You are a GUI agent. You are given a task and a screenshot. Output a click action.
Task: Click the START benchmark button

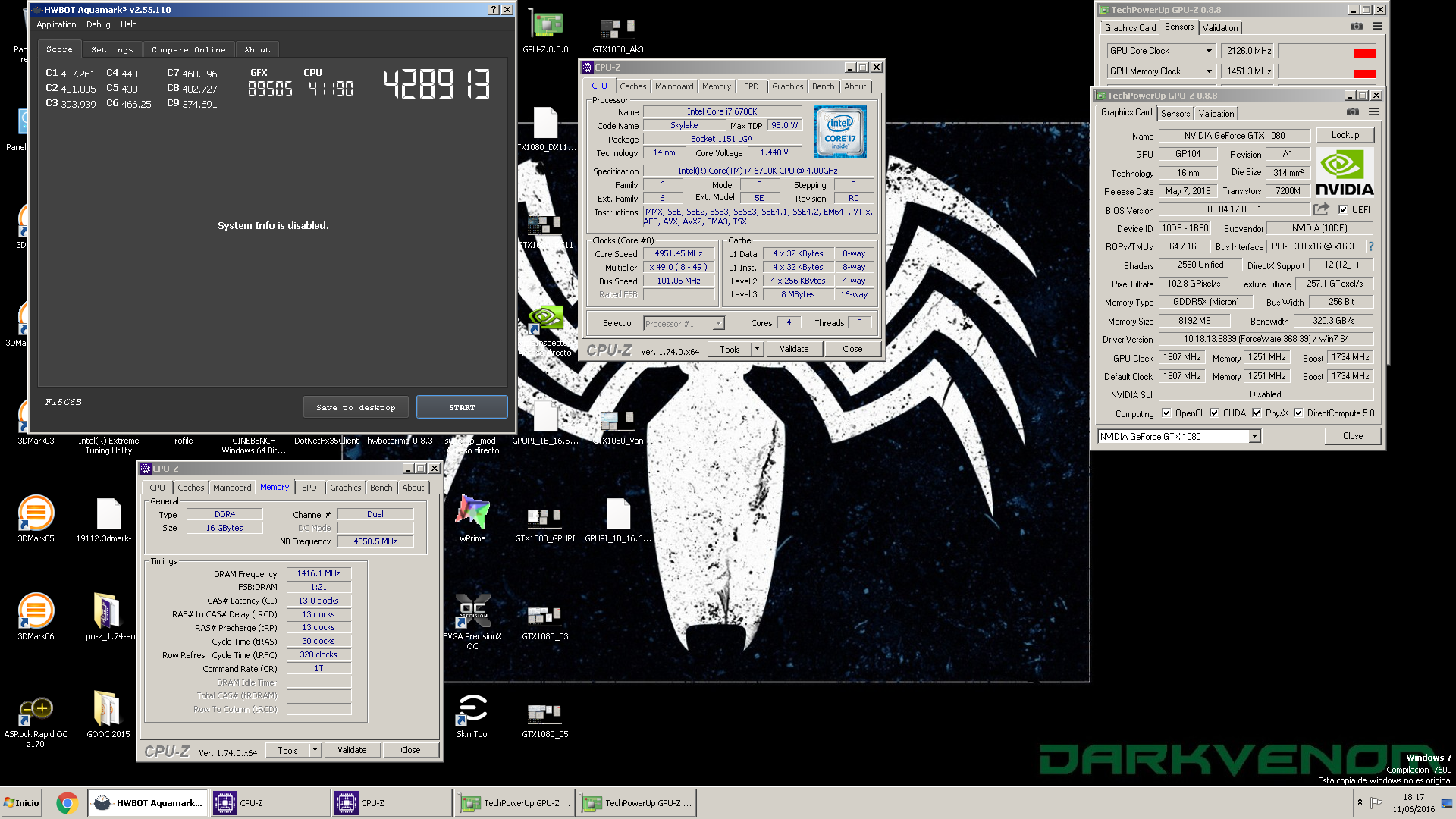(x=461, y=407)
